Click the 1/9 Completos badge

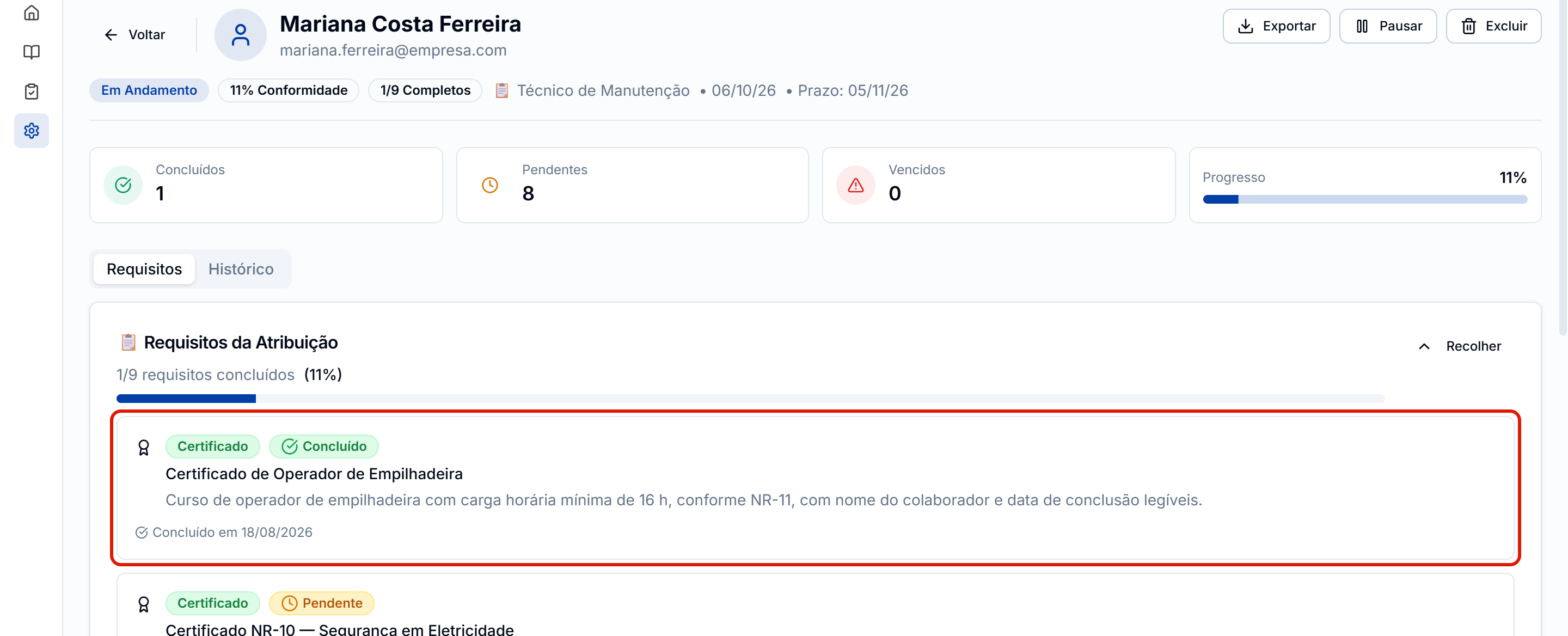tap(425, 90)
